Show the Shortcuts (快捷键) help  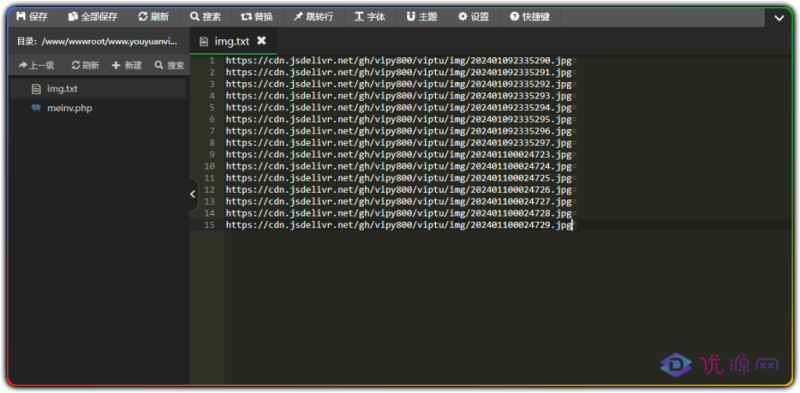point(530,17)
